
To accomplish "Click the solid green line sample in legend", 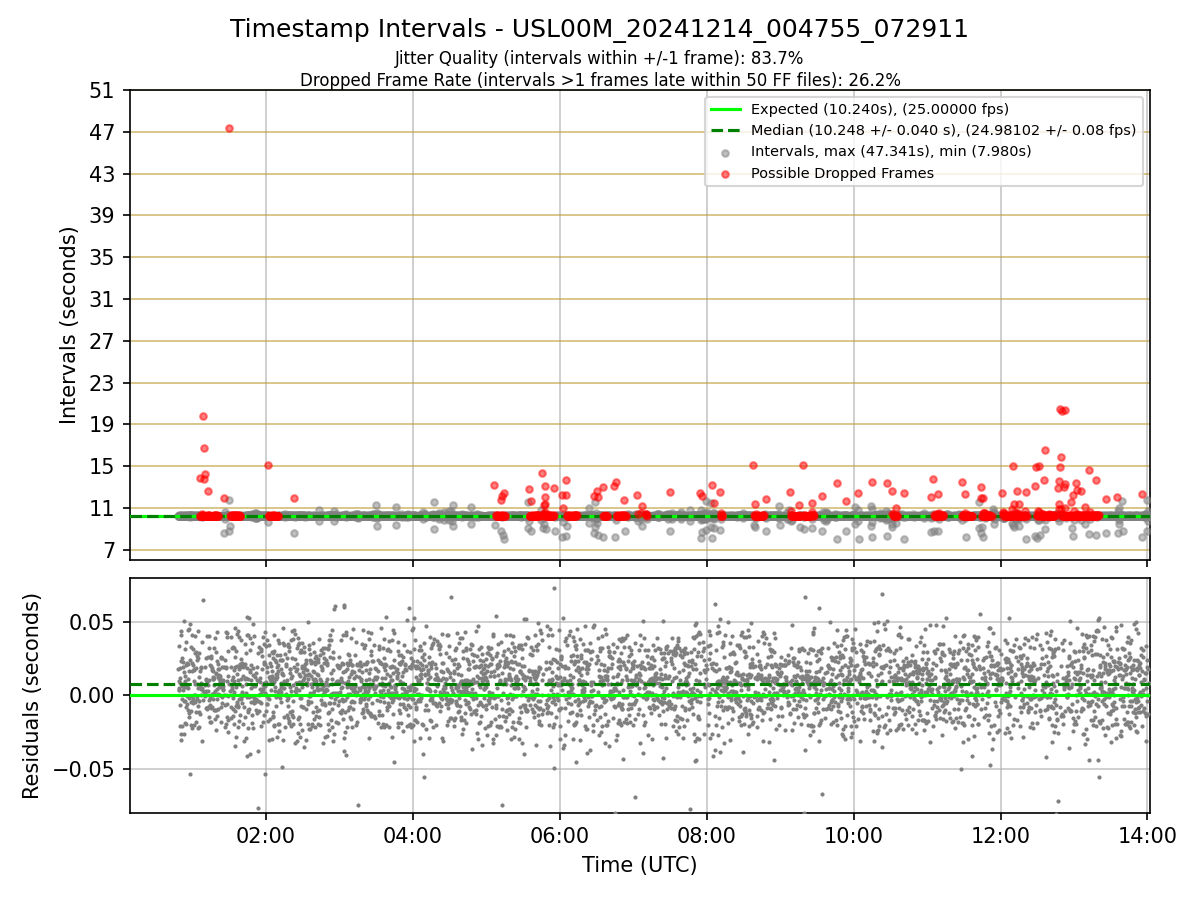I will coord(727,109).
